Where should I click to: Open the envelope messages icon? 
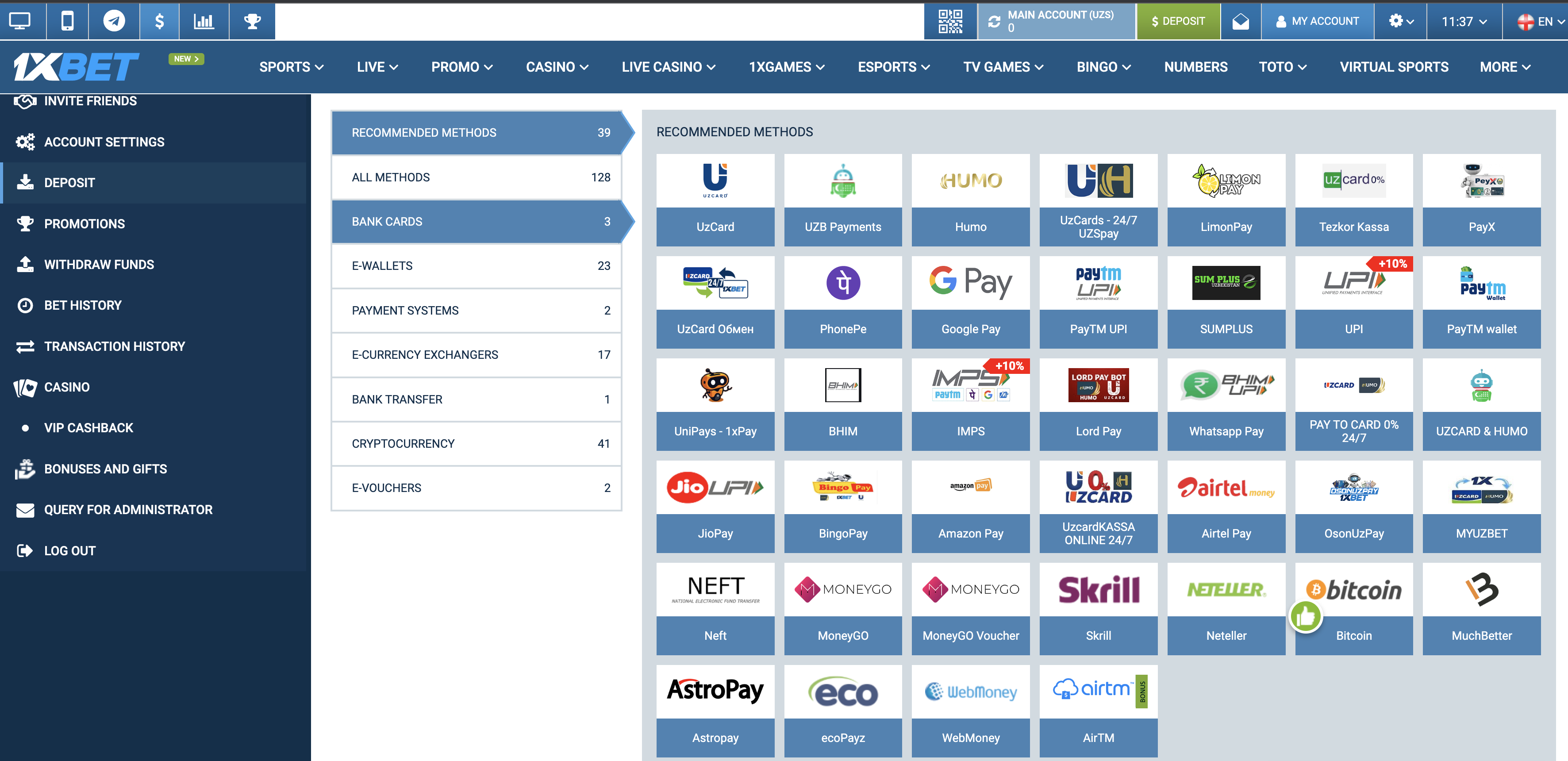[x=1241, y=22]
